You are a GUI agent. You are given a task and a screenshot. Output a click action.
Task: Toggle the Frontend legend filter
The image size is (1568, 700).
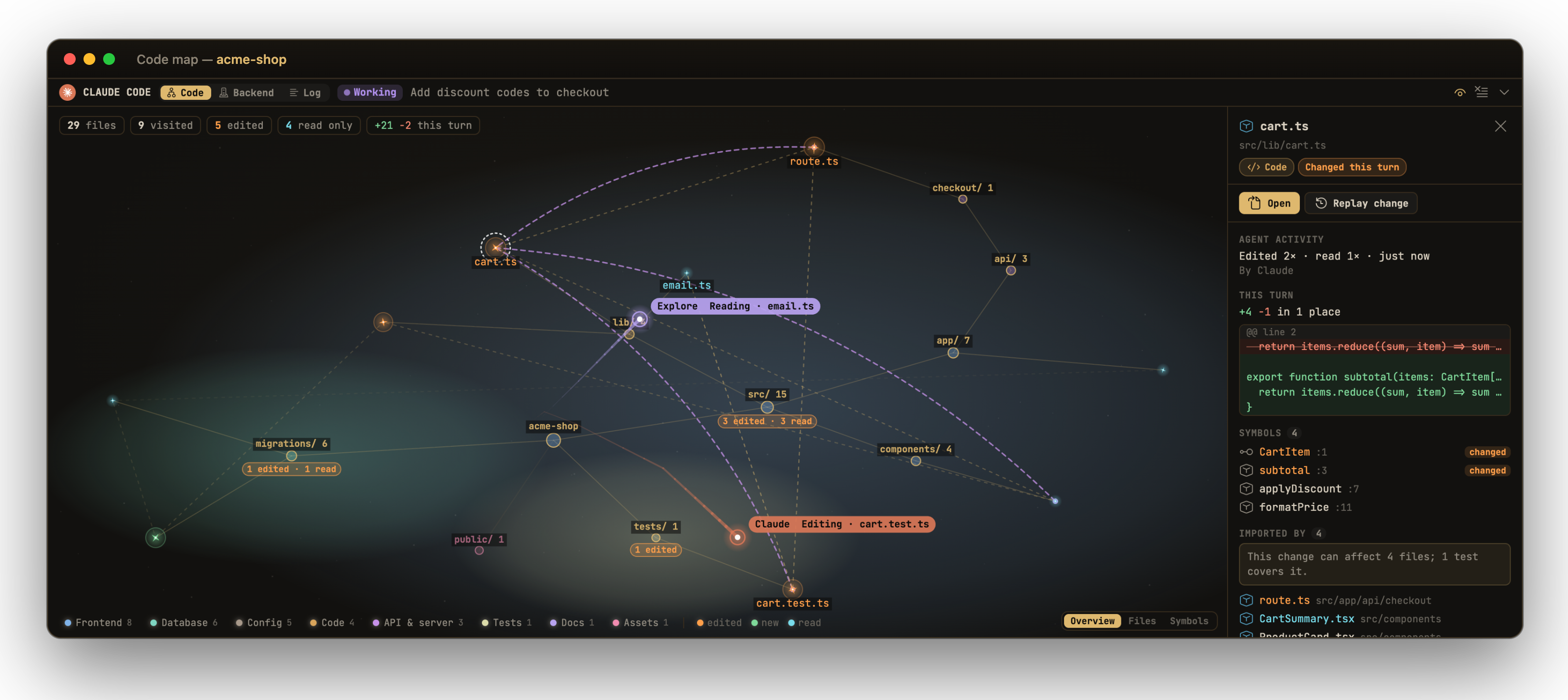[98, 622]
